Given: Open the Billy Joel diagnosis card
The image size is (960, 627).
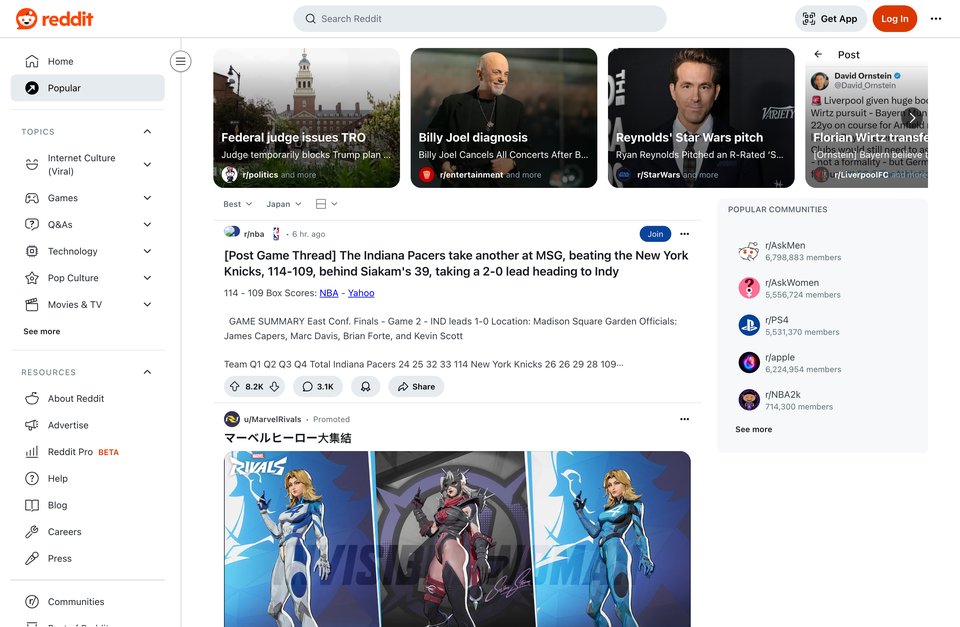Looking at the screenshot, I should pyautogui.click(x=503, y=118).
